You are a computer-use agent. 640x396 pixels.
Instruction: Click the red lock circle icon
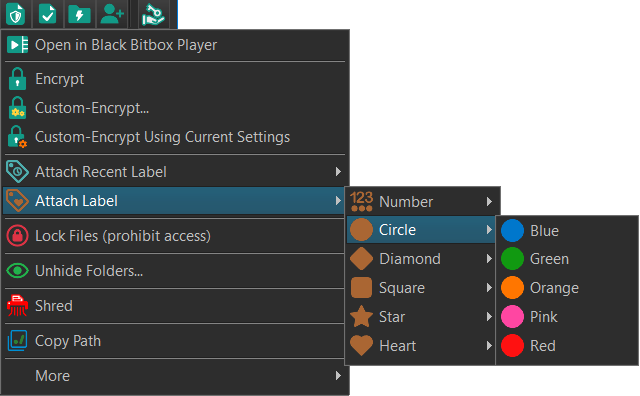pos(17,236)
